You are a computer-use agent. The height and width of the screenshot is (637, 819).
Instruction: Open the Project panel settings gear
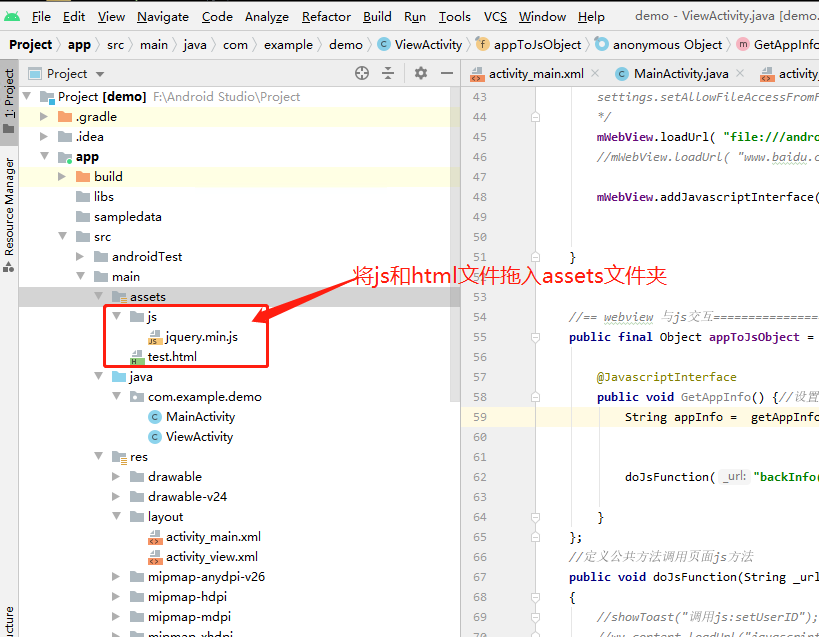tap(420, 73)
